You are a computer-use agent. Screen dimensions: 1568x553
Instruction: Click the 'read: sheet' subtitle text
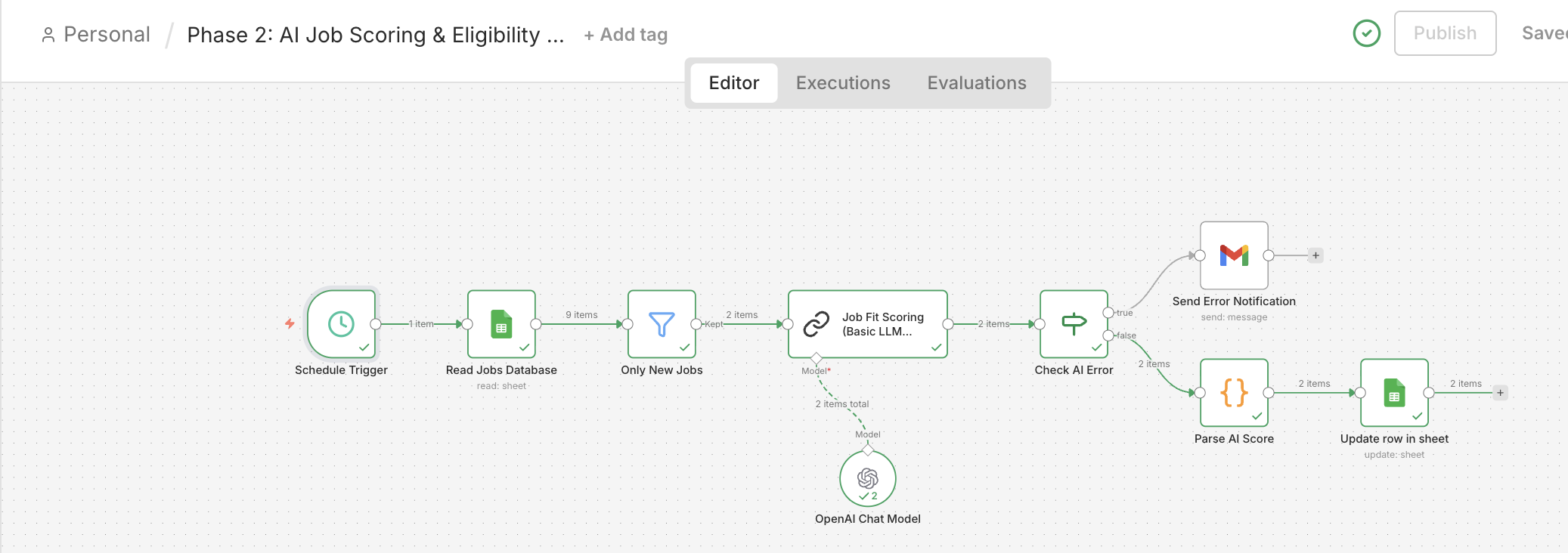pyautogui.click(x=501, y=386)
